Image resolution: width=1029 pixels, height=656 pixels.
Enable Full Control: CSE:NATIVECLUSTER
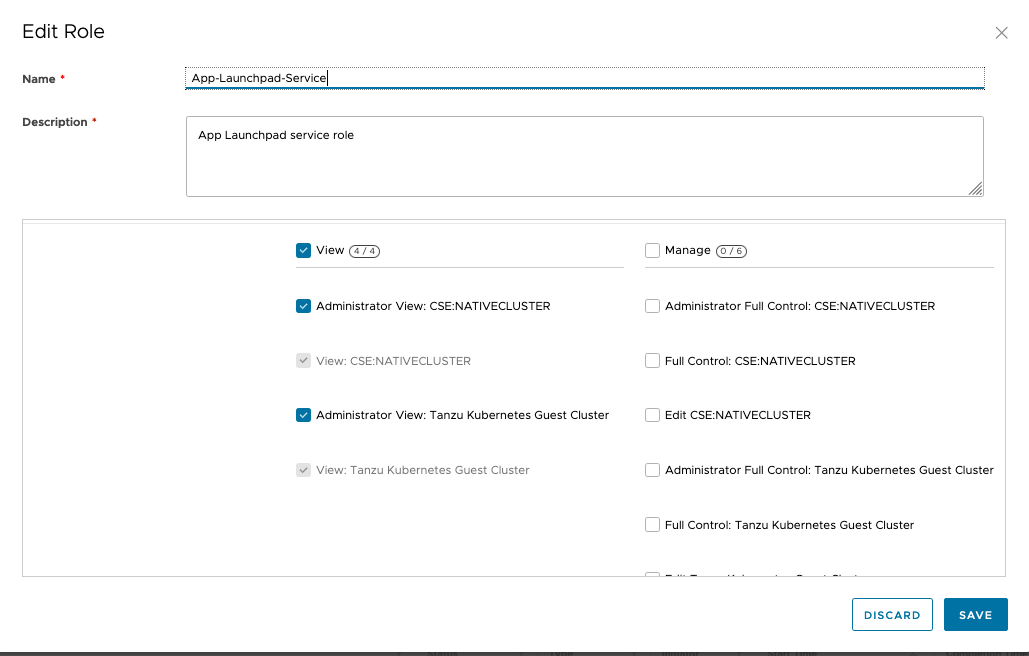[653, 361]
